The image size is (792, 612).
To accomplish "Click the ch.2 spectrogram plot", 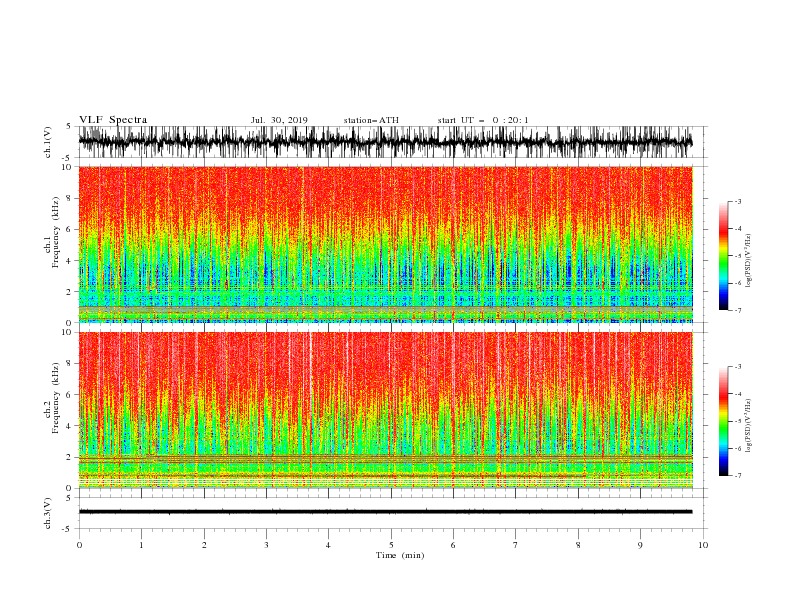I will [385, 410].
